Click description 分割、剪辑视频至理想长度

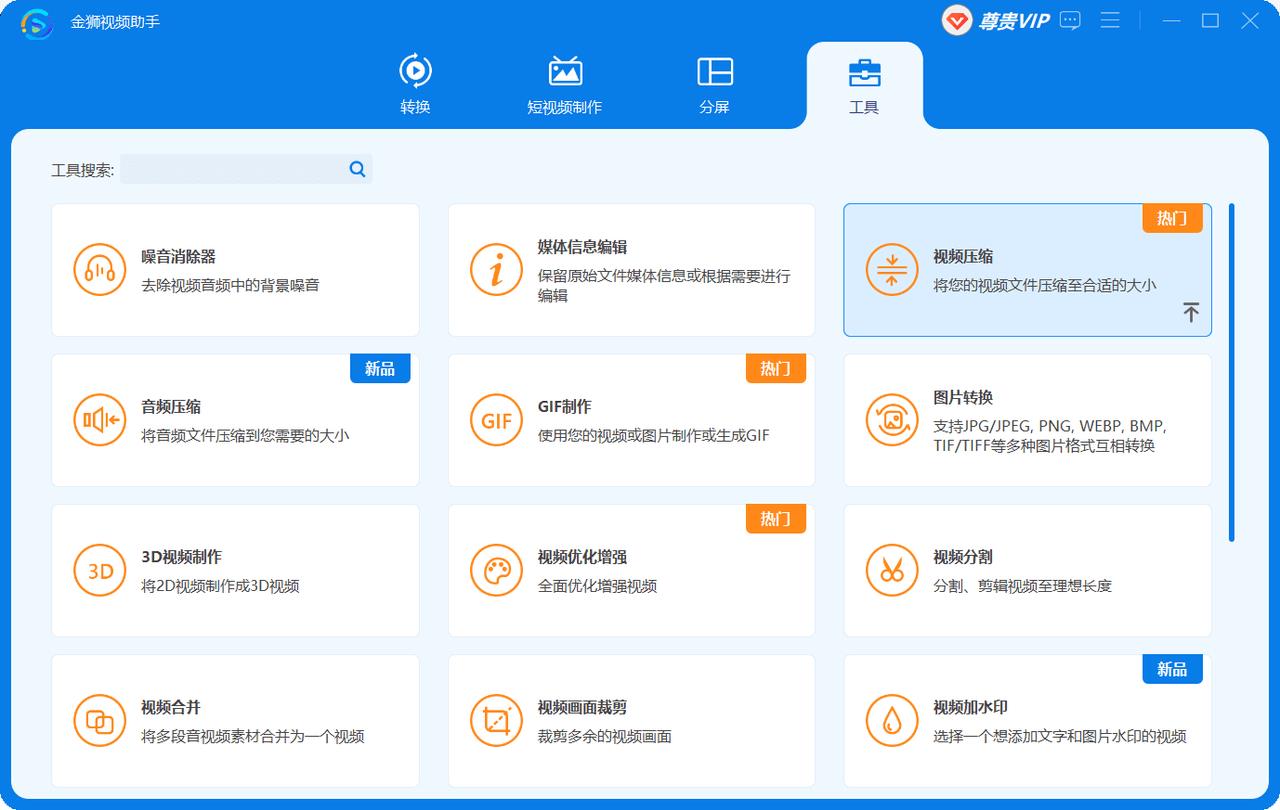[1022, 586]
